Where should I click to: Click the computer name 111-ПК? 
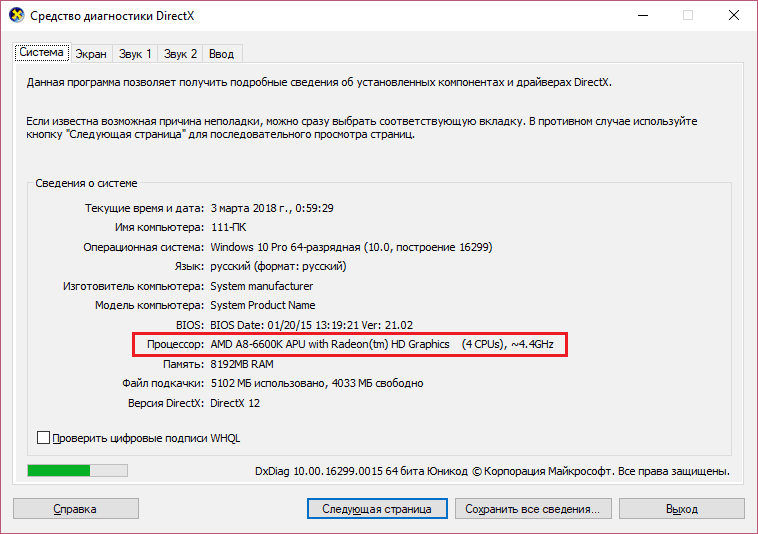pos(229,227)
